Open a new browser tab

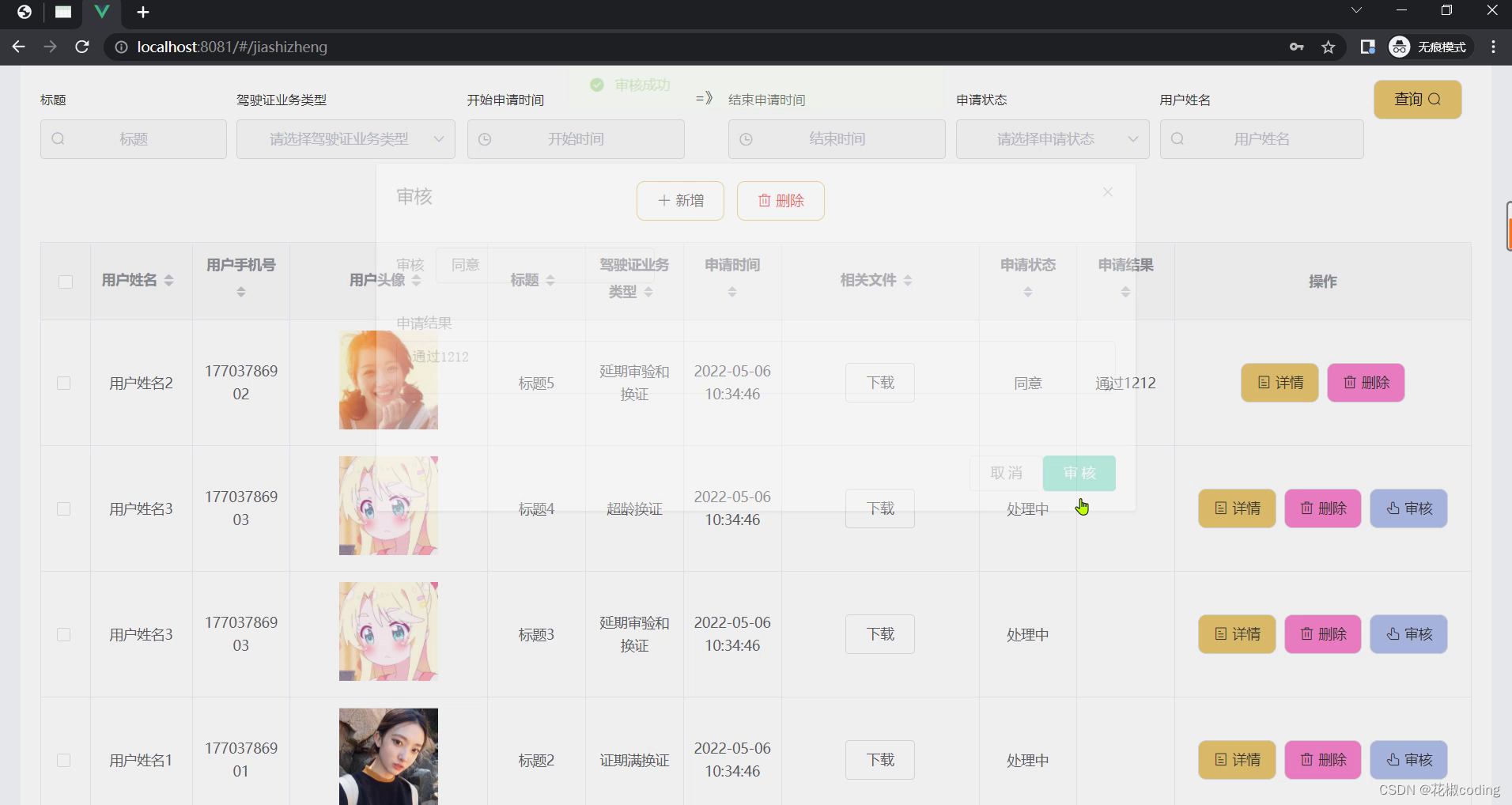click(143, 12)
